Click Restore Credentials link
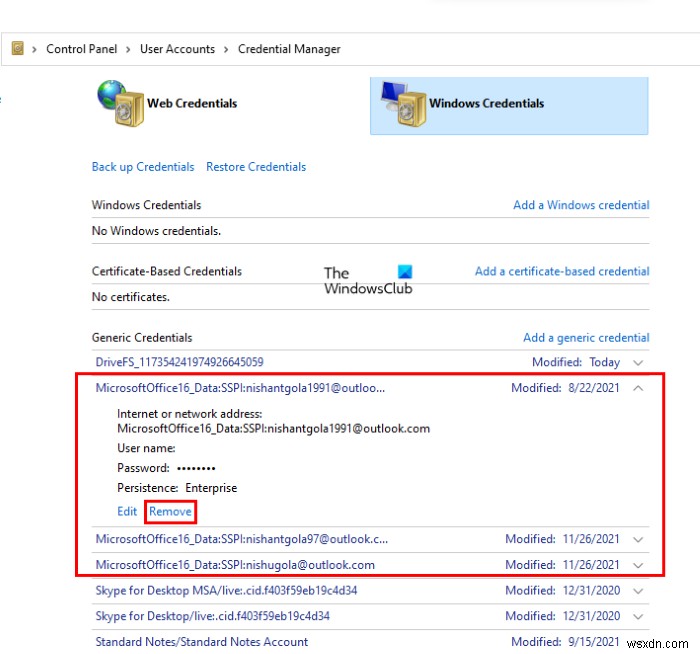The image size is (700, 654). click(256, 167)
